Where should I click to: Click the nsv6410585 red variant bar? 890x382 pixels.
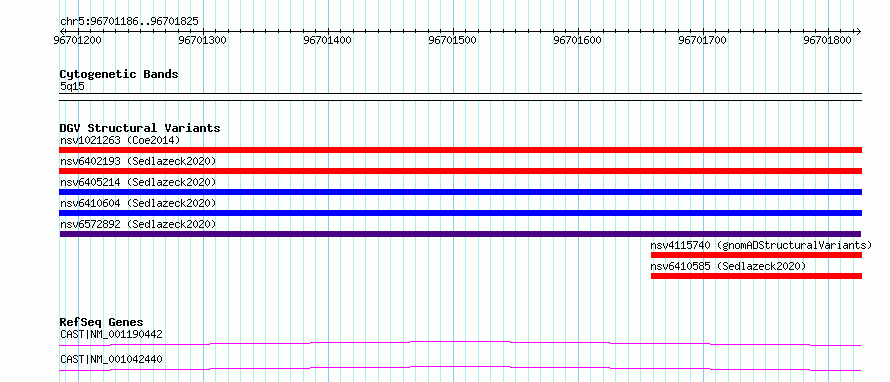pos(756,276)
